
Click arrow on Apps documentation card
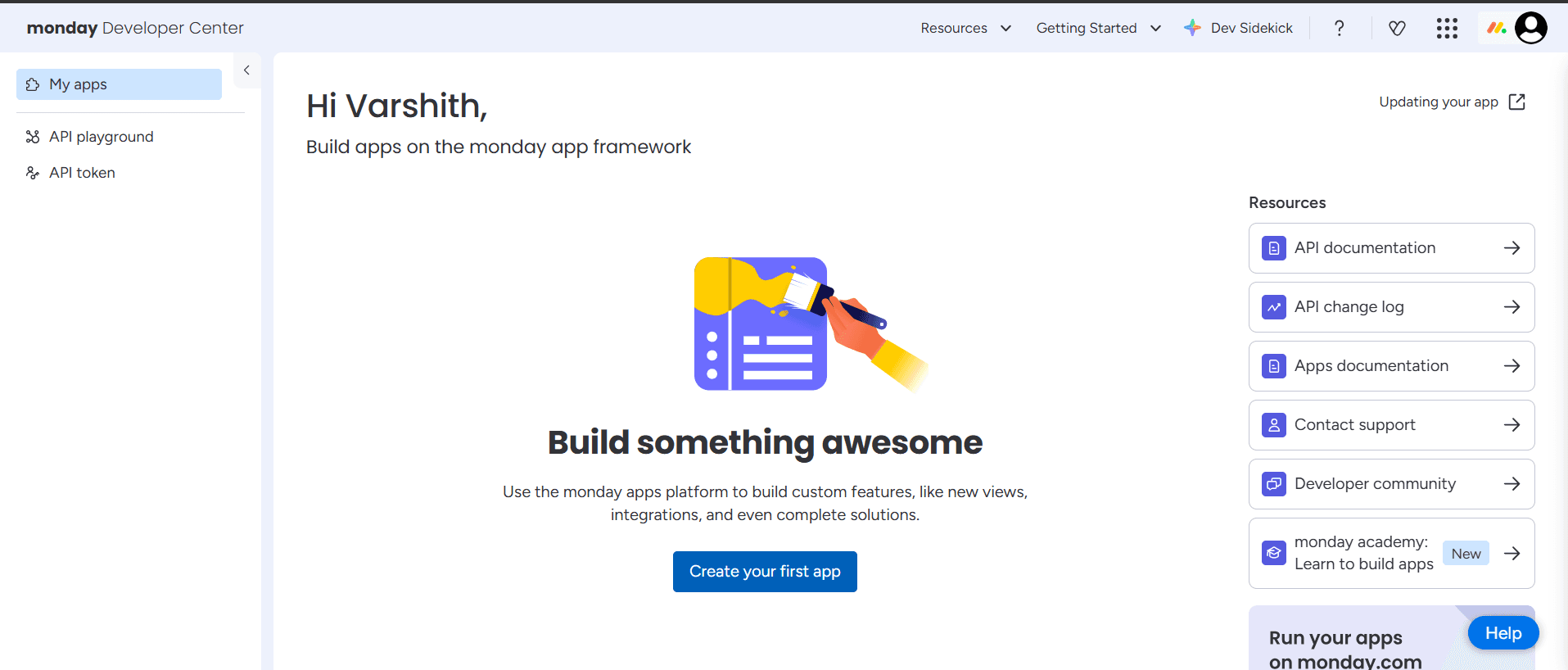1512,366
